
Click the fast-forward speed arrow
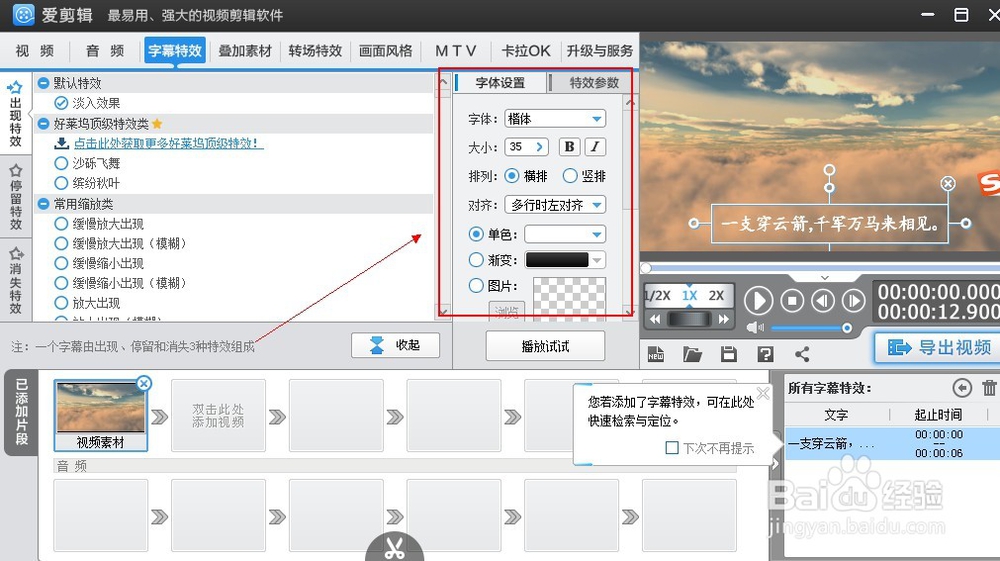(723, 319)
